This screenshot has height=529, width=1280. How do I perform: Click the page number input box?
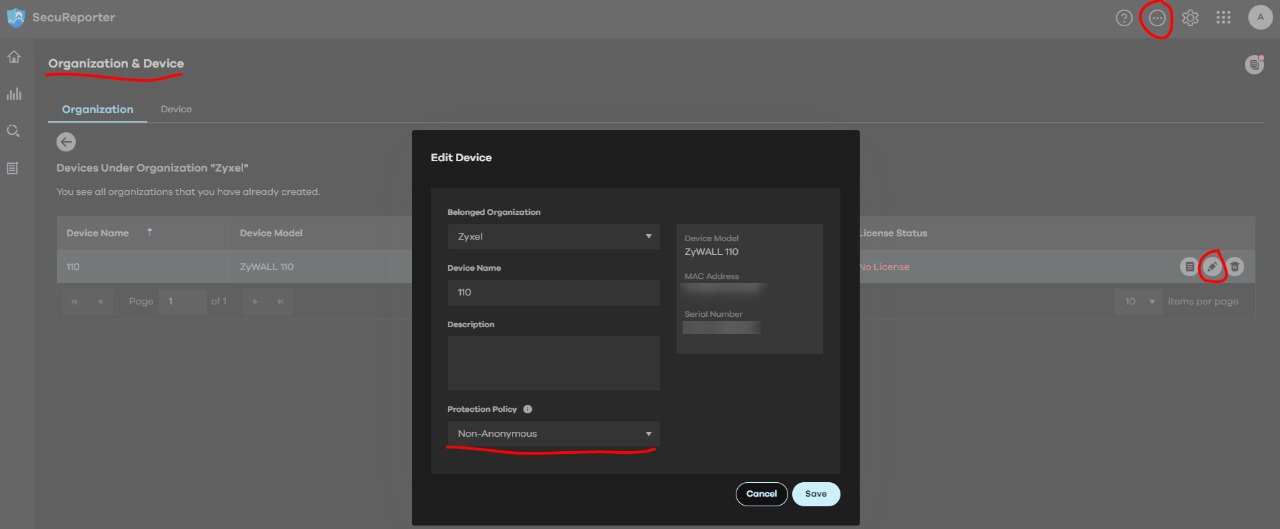click(182, 301)
